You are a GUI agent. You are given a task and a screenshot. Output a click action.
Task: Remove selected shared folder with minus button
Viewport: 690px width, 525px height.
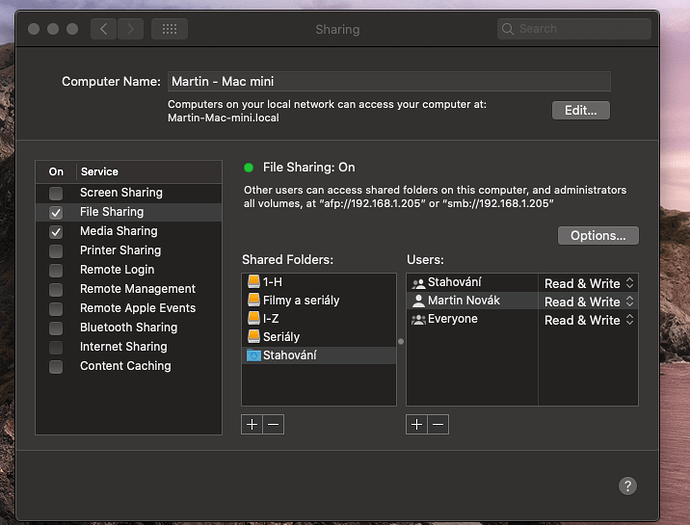coord(273,424)
